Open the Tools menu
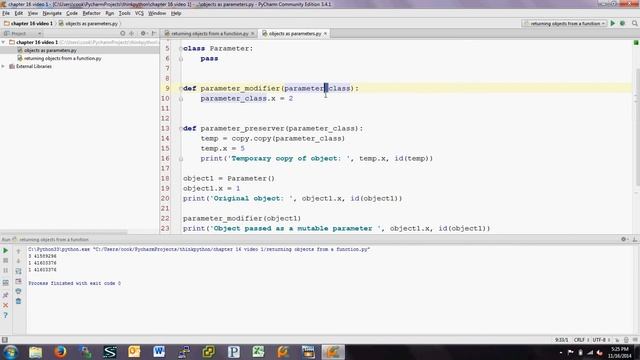This screenshot has width=640, height=360. (x=124, y=13)
